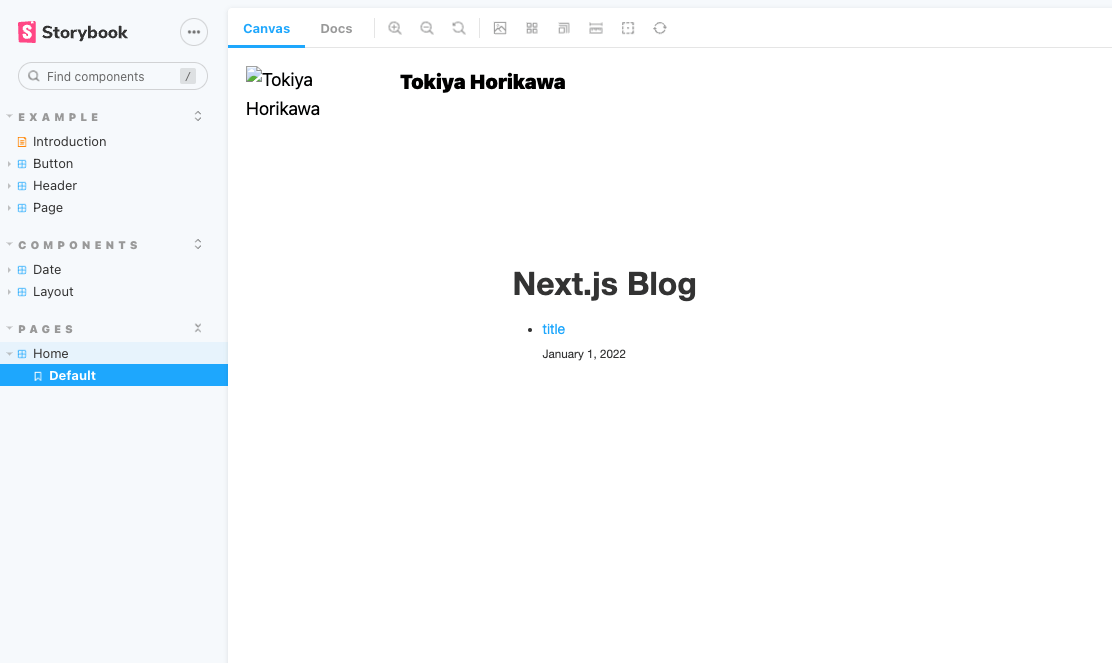Open the title post link
Image resolution: width=1112 pixels, height=663 pixels.
click(553, 329)
